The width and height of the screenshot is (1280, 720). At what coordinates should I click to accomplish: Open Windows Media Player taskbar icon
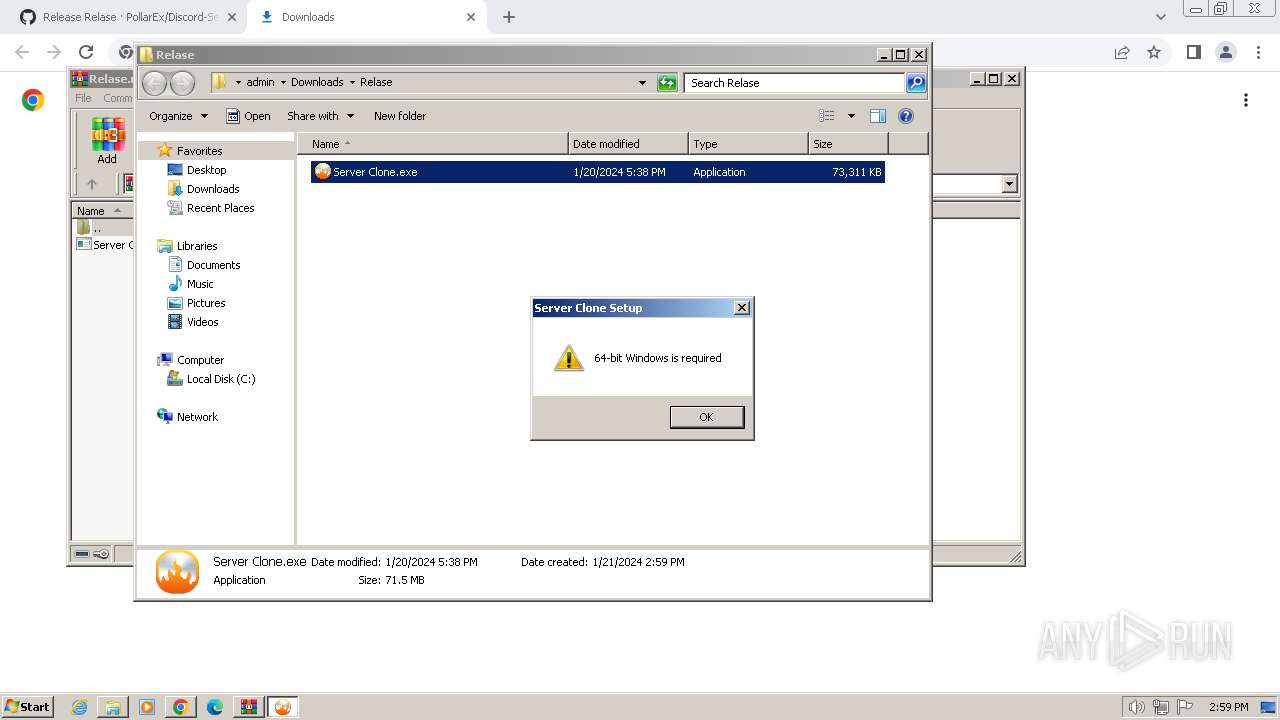coord(147,707)
